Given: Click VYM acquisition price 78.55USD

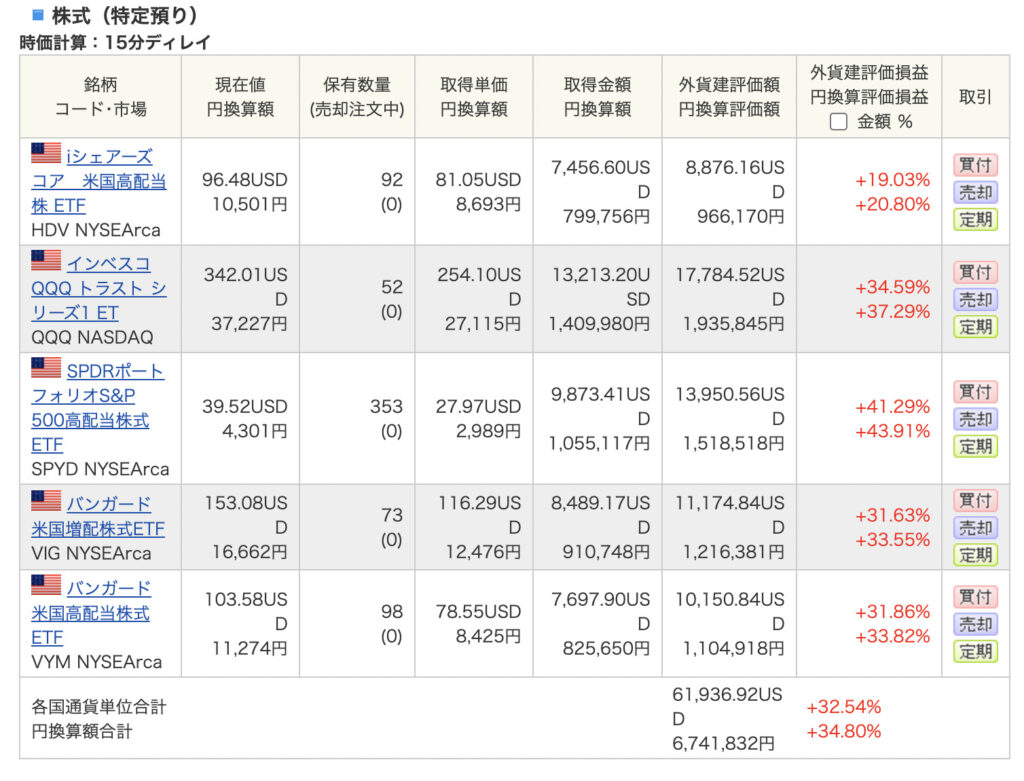Looking at the screenshot, I should coord(478,612).
